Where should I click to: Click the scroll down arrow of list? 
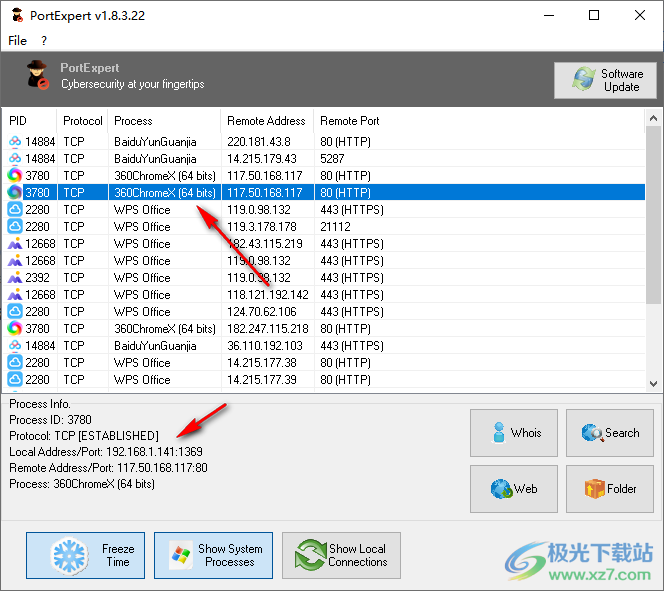tap(653, 384)
